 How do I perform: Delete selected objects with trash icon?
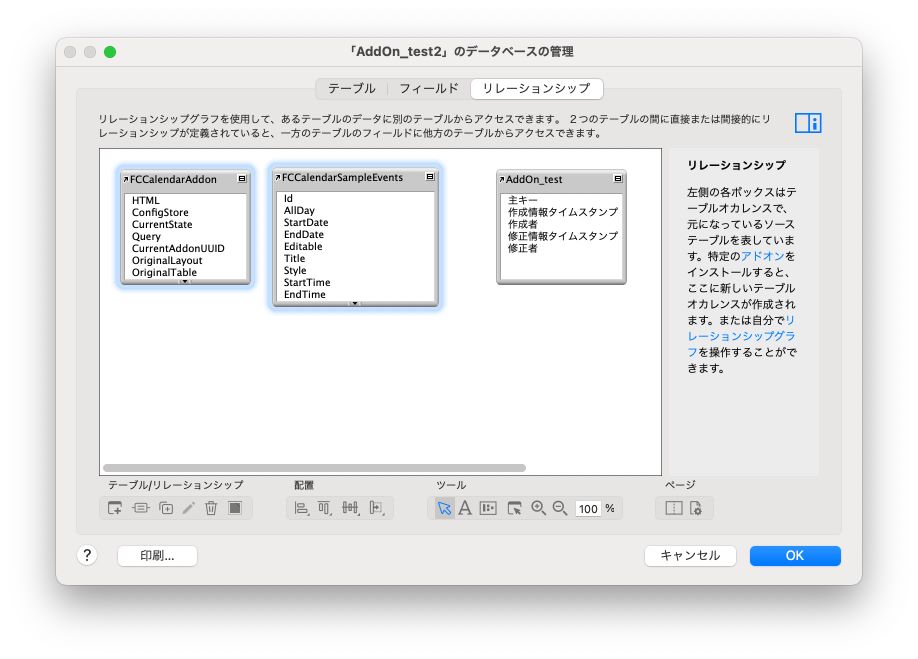pos(211,508)
